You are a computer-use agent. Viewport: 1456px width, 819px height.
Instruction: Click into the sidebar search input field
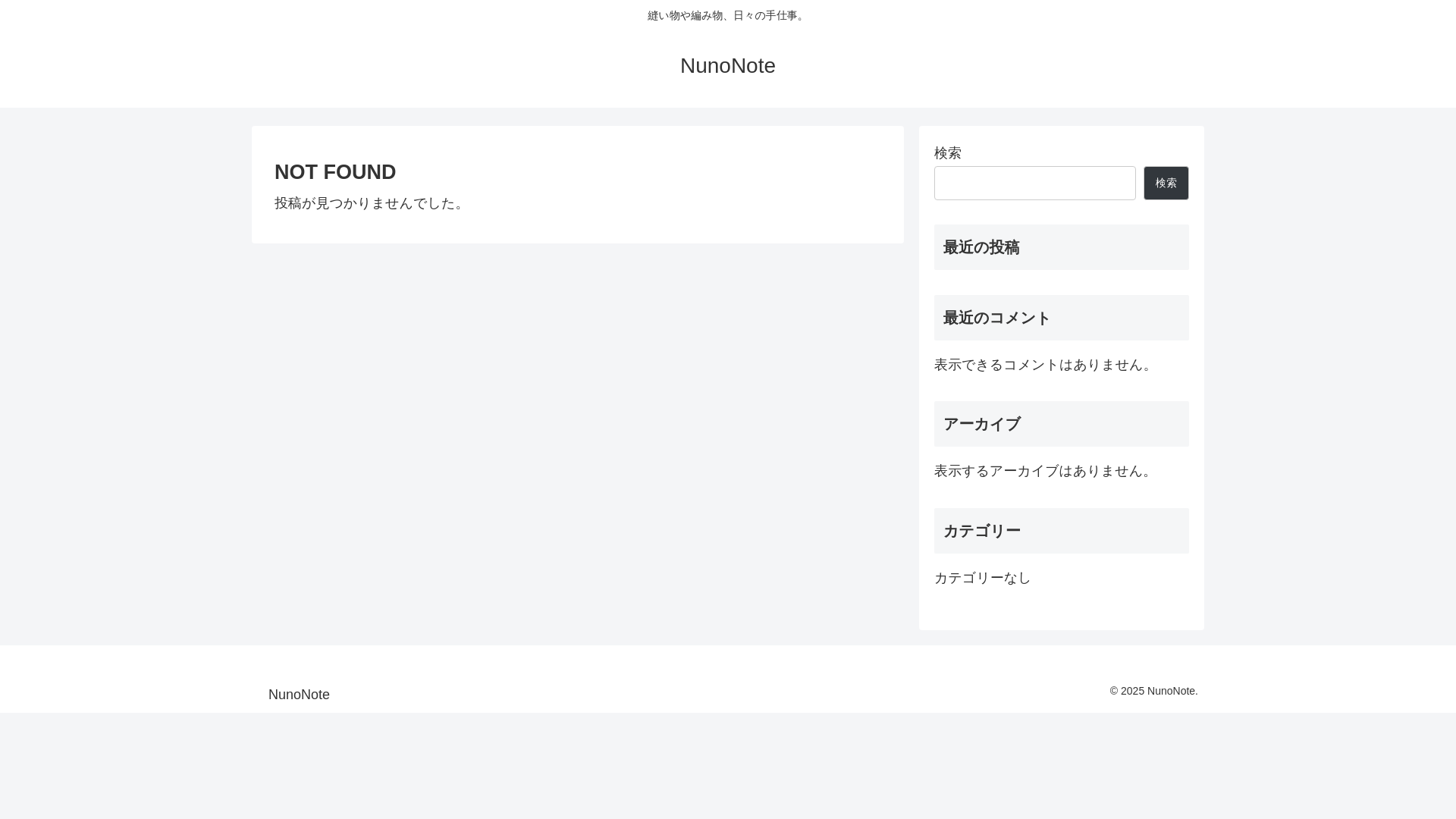point(1034,183)
